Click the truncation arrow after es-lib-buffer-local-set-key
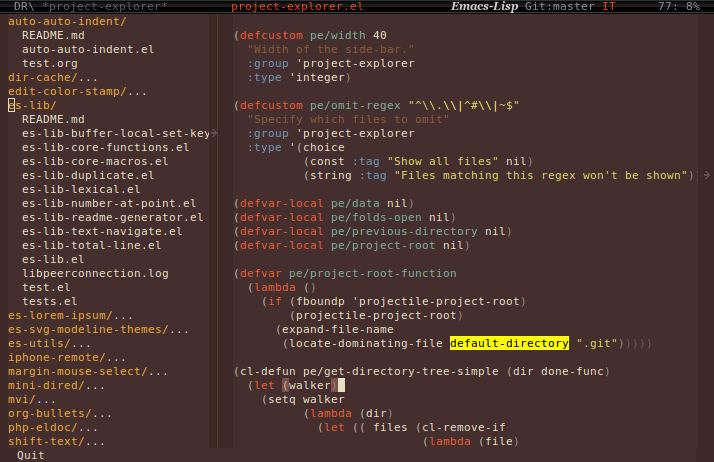Screen dimensions: 714x462 tap(214, 133)
